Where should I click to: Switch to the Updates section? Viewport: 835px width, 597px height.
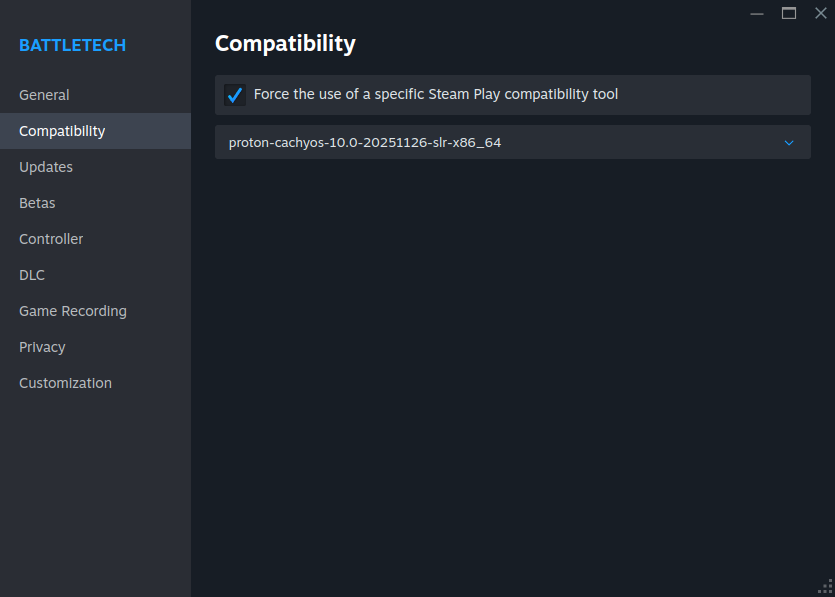(95, 167)
